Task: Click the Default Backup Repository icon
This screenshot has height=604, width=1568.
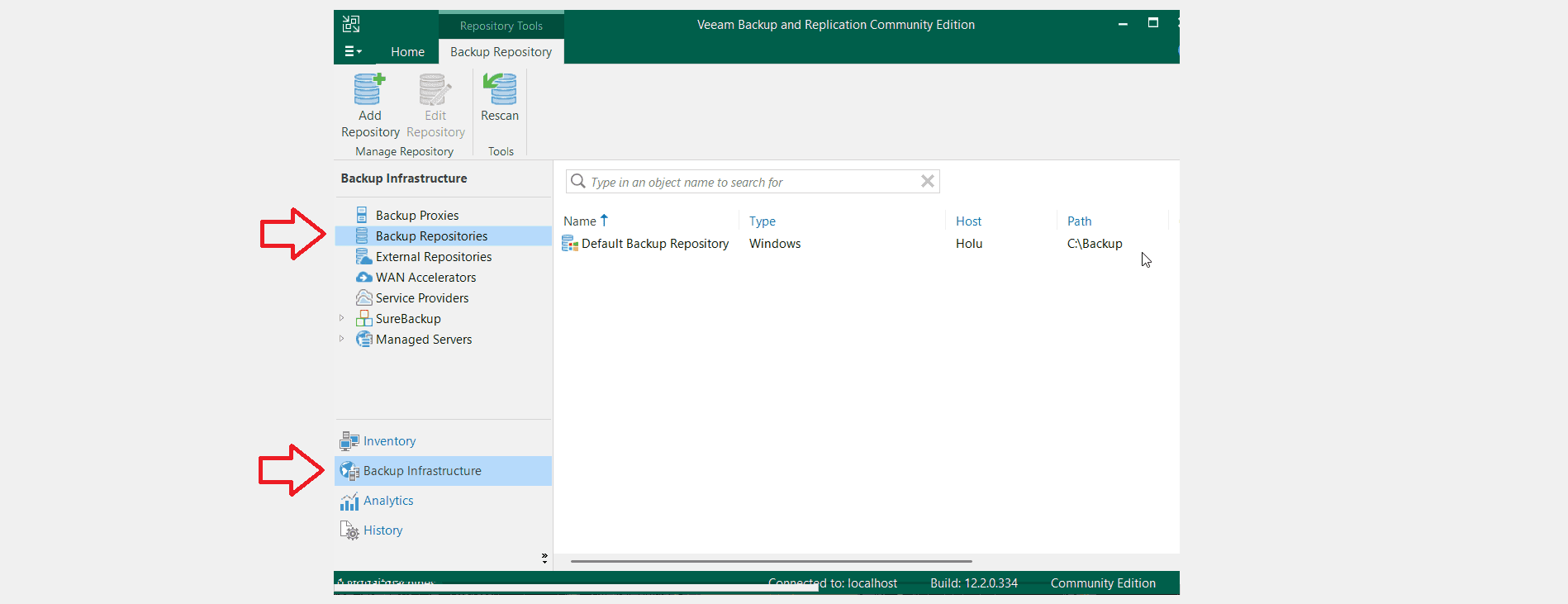Action: [570, 244]
